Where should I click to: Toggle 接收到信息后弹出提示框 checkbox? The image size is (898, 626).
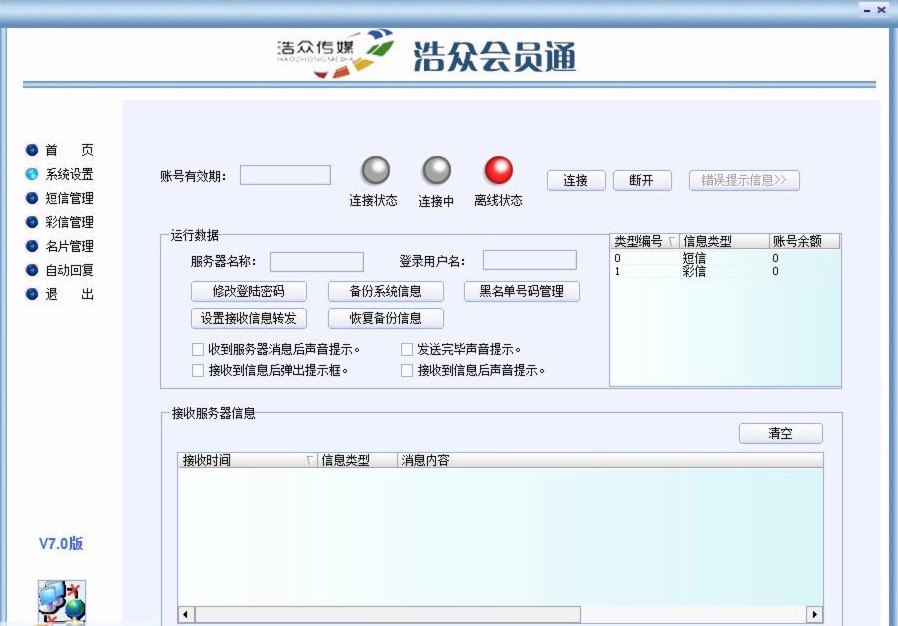(198, 371)
